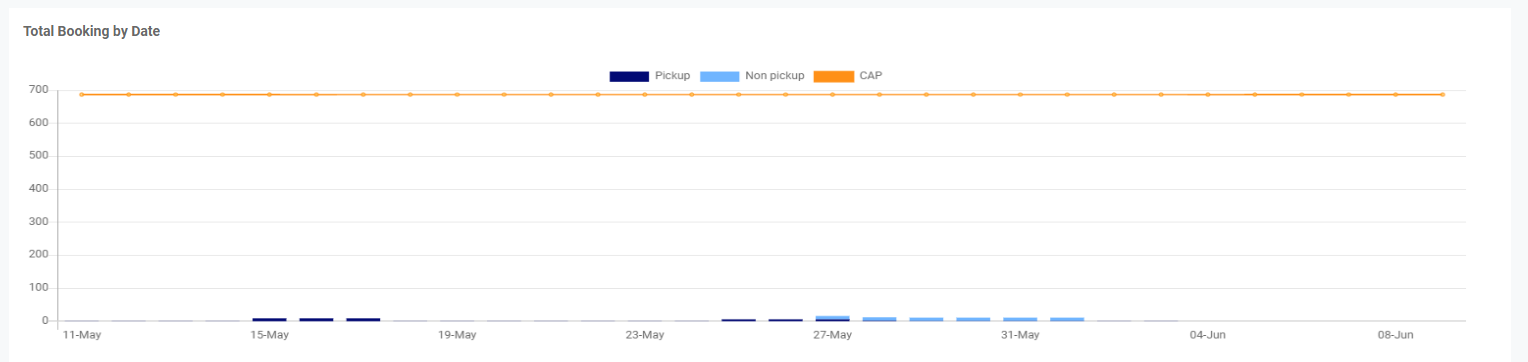Screen dimensions: 1528x362
Task: Click the 11-May axis label
Action: coord(82,335)
